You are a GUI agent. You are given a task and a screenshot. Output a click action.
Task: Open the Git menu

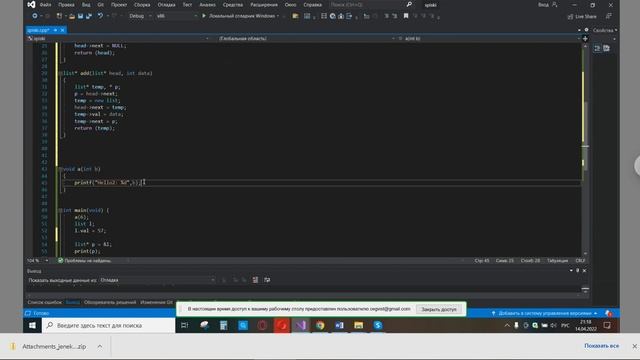(100, 5)
